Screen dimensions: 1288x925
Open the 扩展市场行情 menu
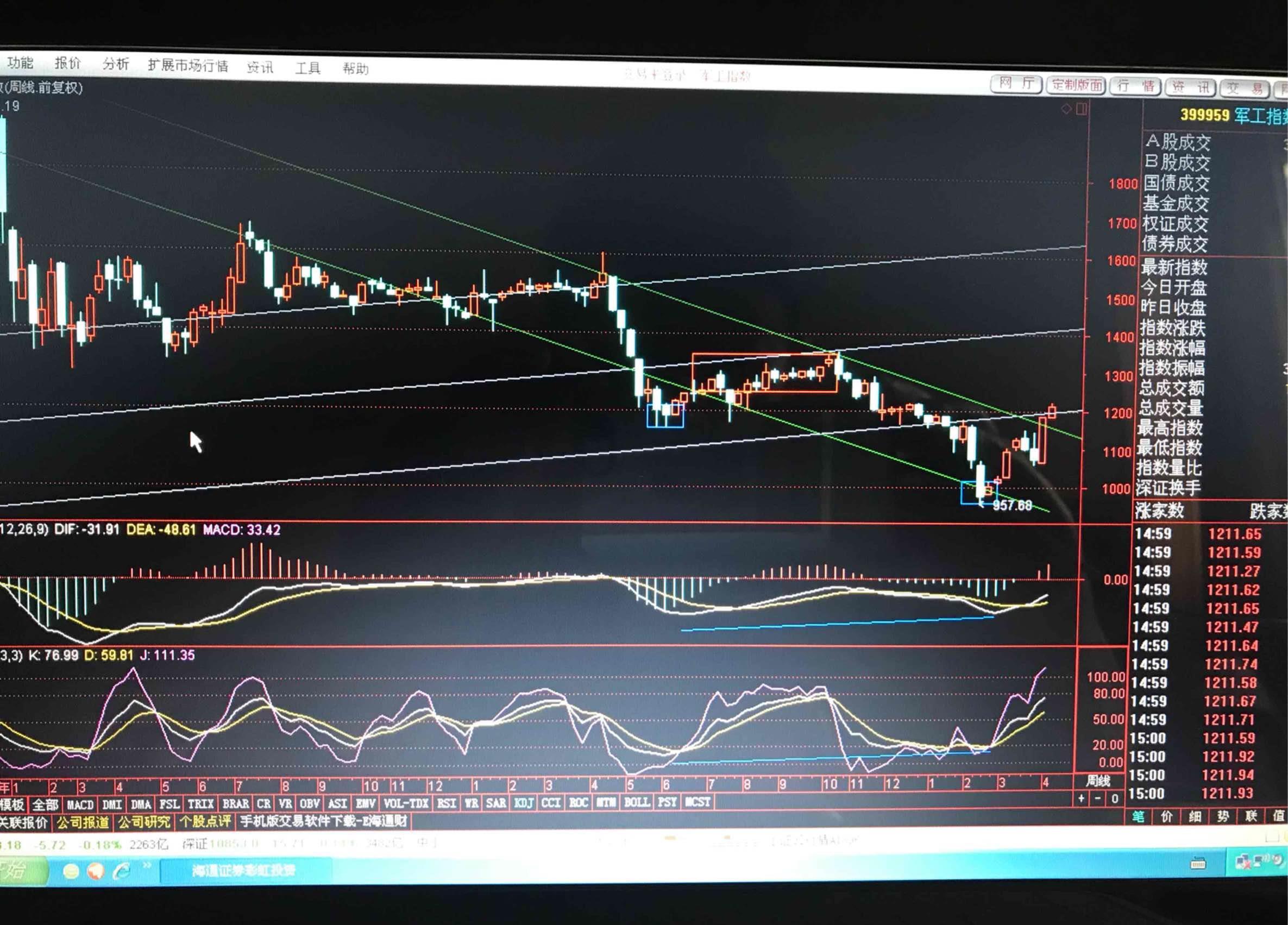click(188, 66)
